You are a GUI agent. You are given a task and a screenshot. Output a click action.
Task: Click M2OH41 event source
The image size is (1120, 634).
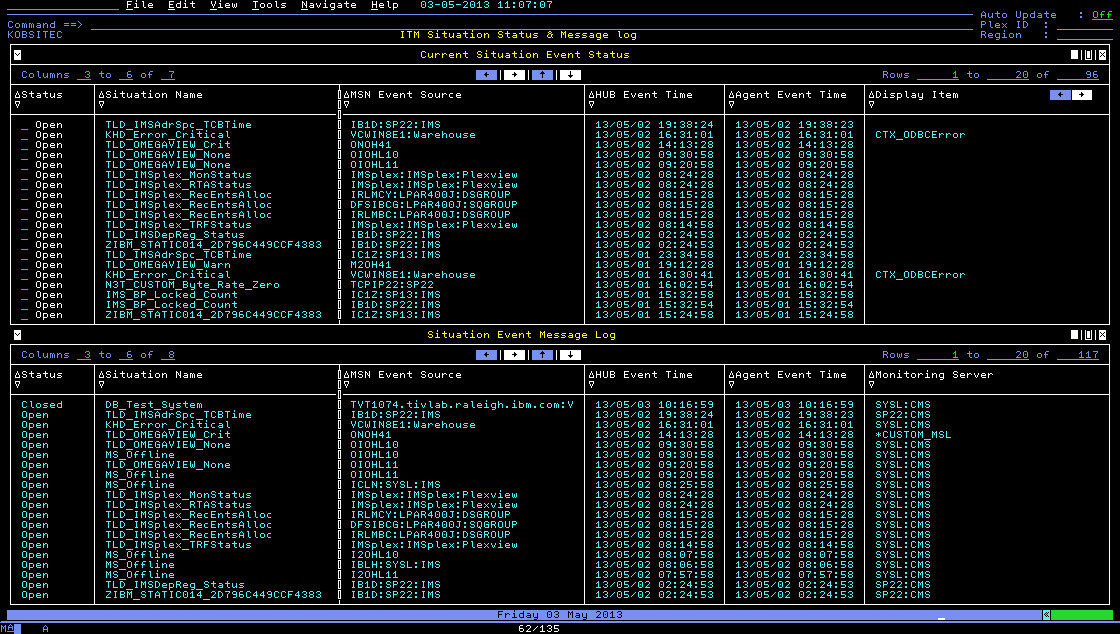tap(371, 265)
